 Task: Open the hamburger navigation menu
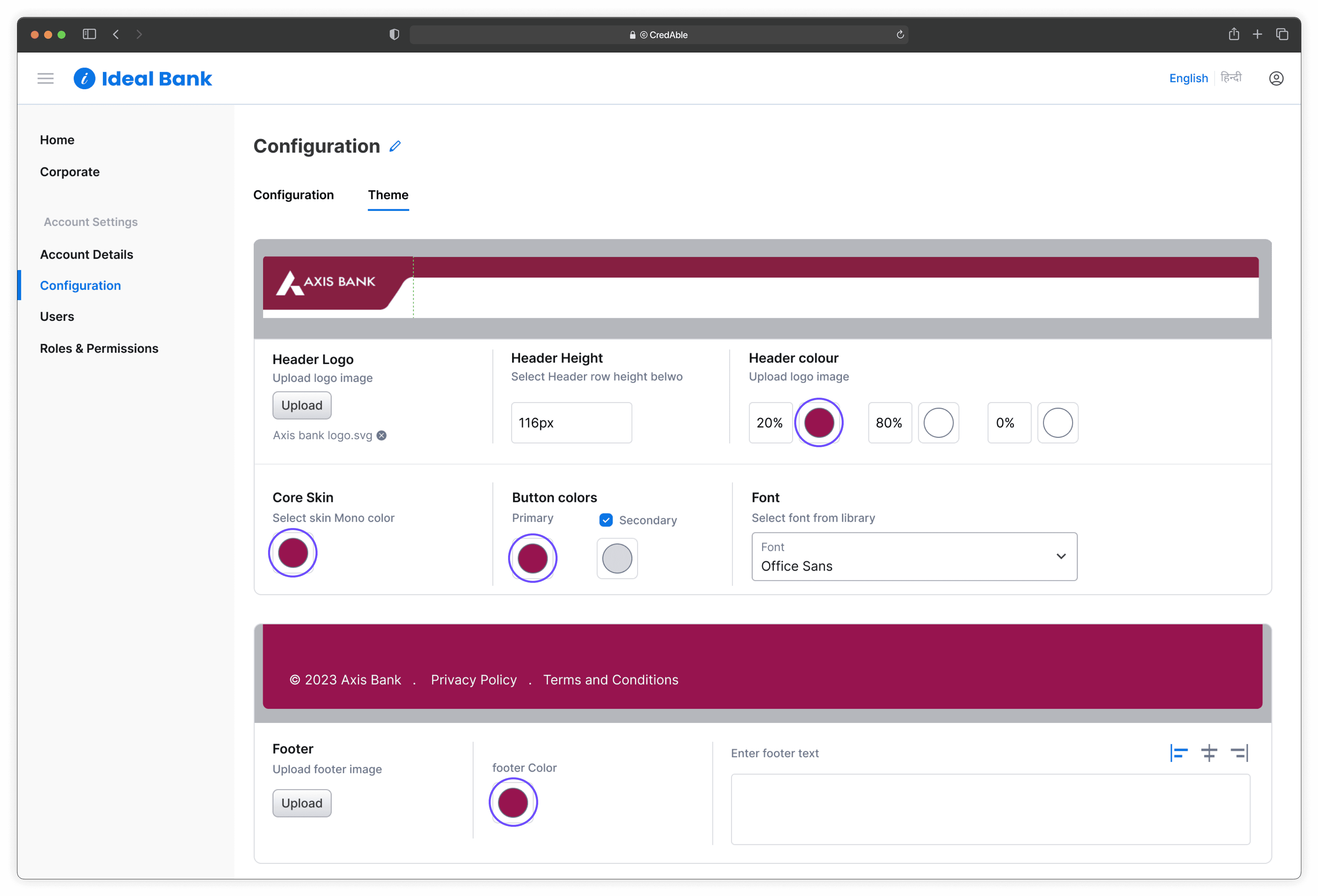pyautogui.click(x=45, y=78)
